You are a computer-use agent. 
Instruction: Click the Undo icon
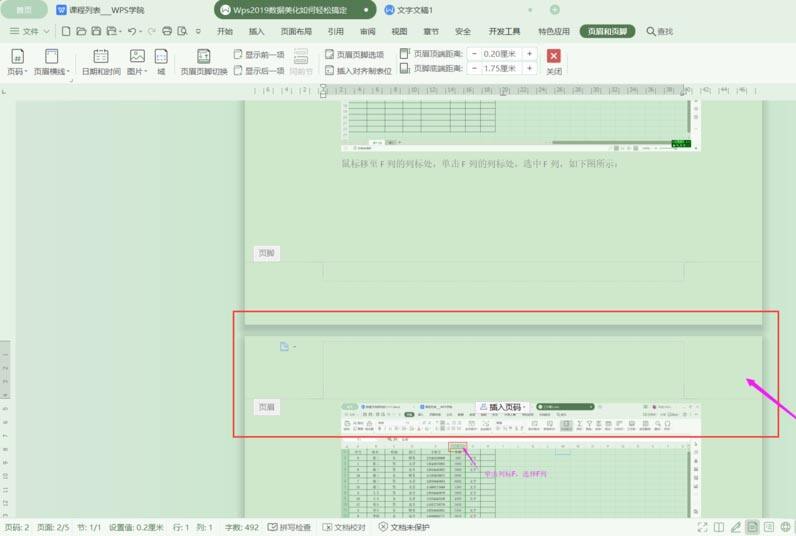[134, 31]
